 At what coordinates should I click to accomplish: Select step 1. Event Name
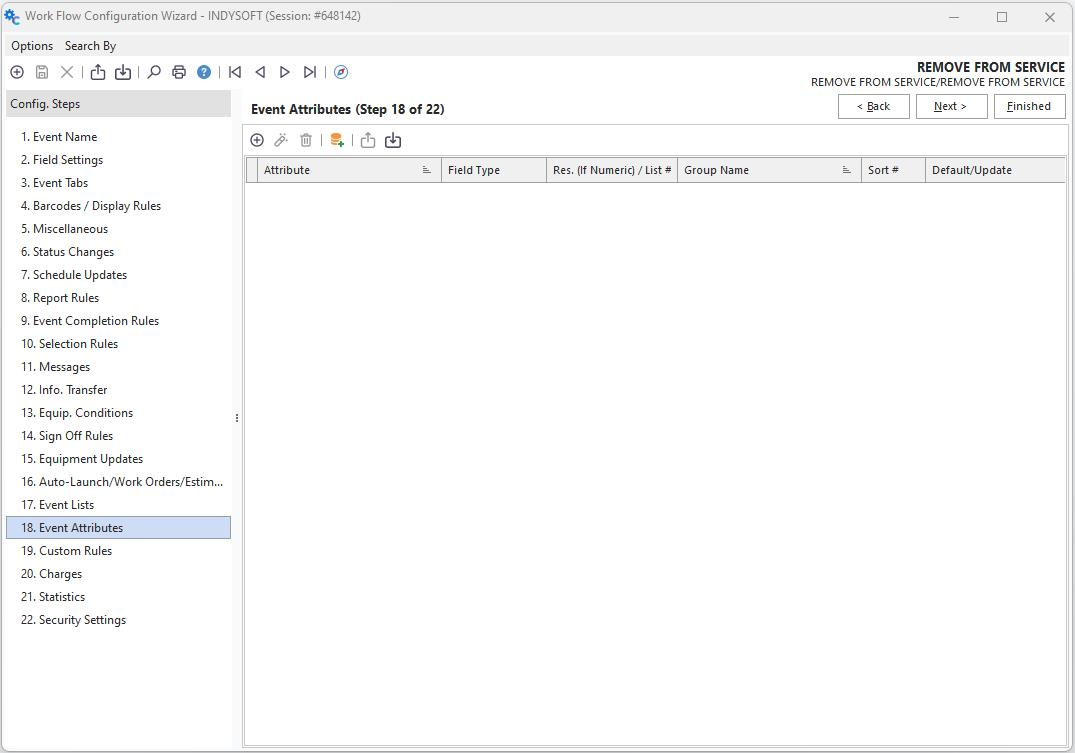118,136
